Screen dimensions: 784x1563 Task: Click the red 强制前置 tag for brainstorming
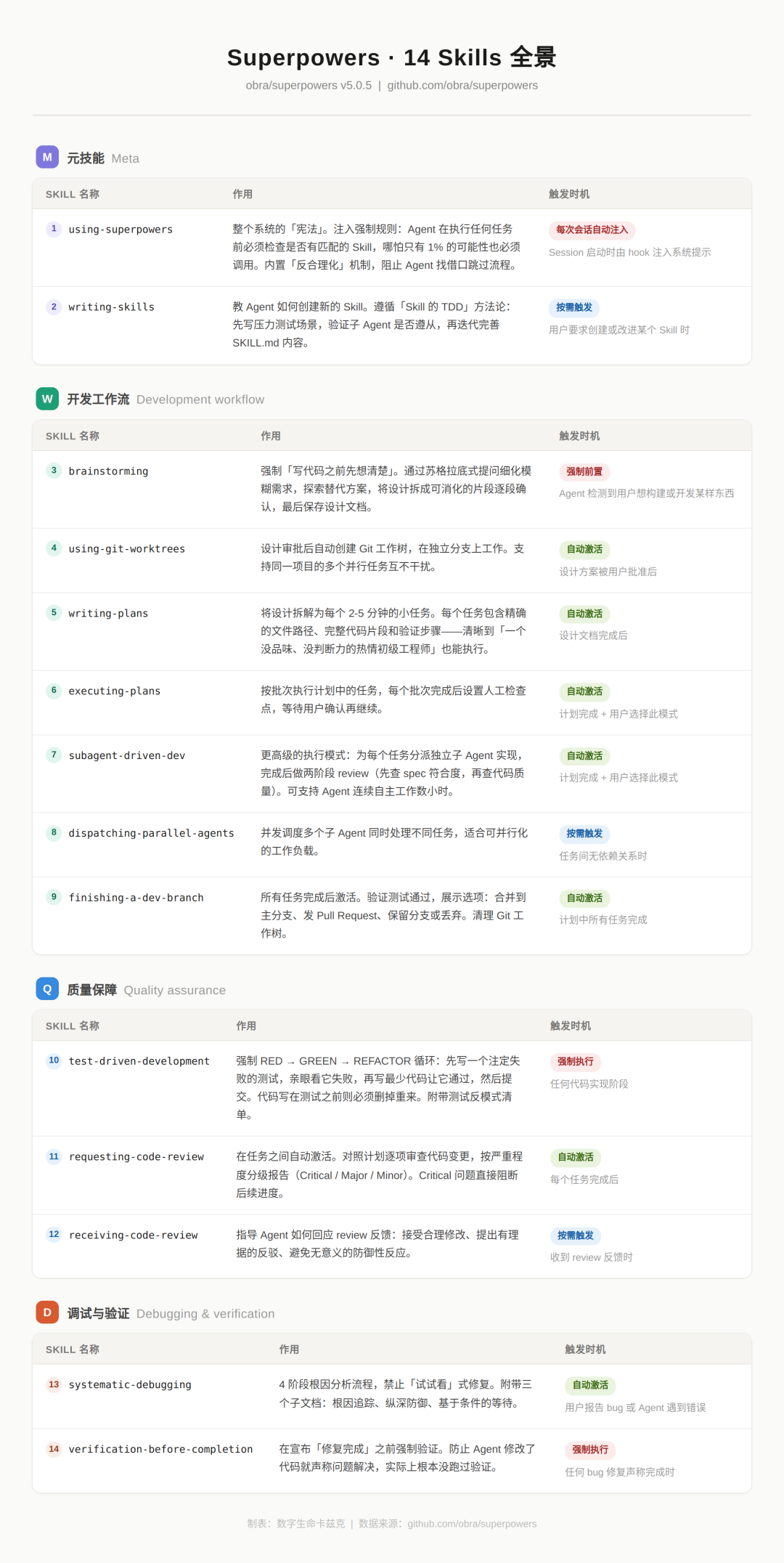[x=584, y=471]
